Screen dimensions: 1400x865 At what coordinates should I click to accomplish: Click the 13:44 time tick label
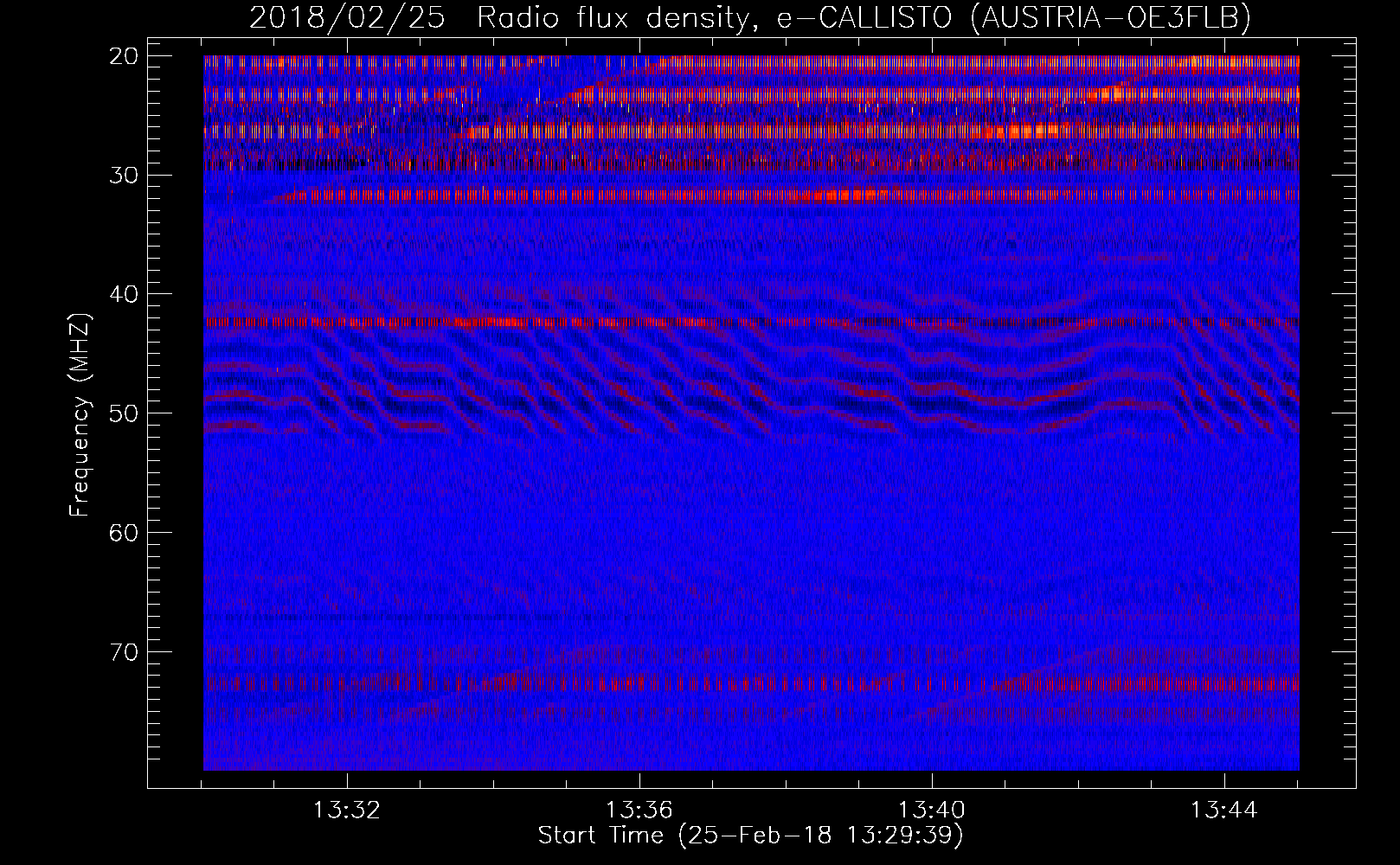(x=1224, y=811)
